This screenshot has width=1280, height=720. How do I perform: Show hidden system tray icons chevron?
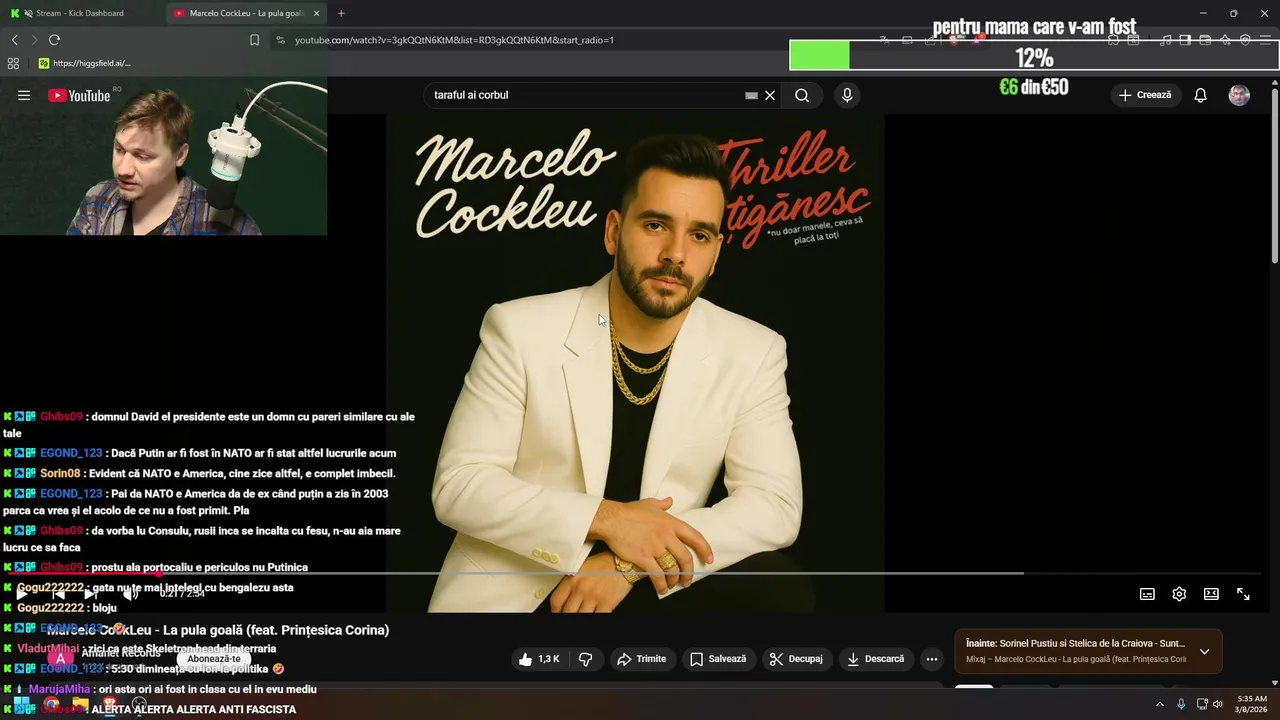click(1159, 704)
